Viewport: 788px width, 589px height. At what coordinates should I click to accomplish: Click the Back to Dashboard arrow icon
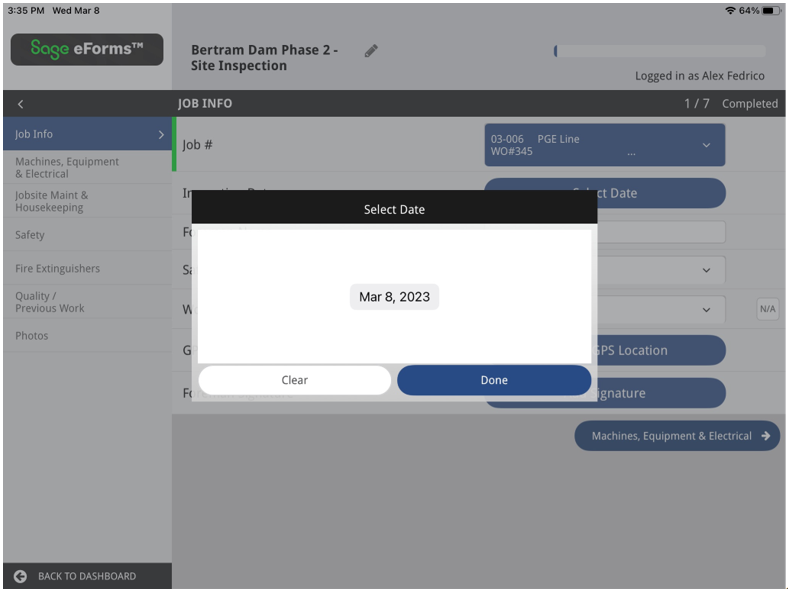20,576
